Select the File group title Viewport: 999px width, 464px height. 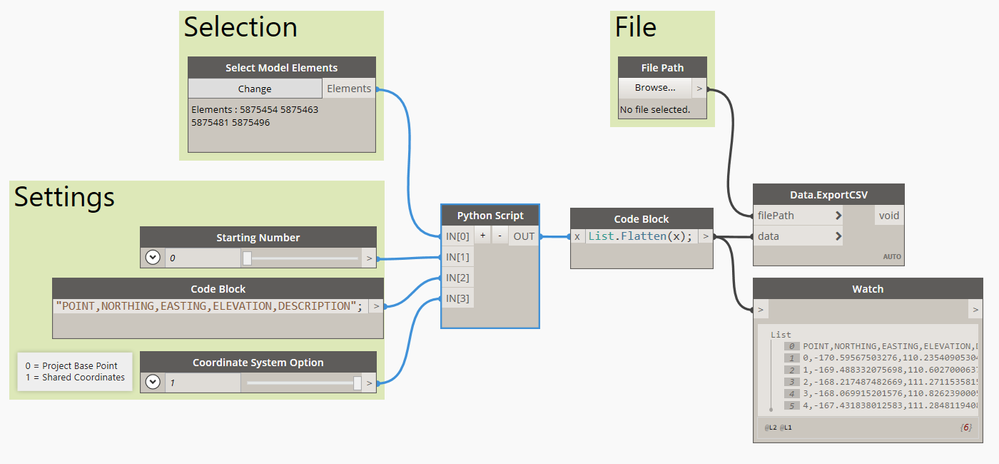coord(636,27)
